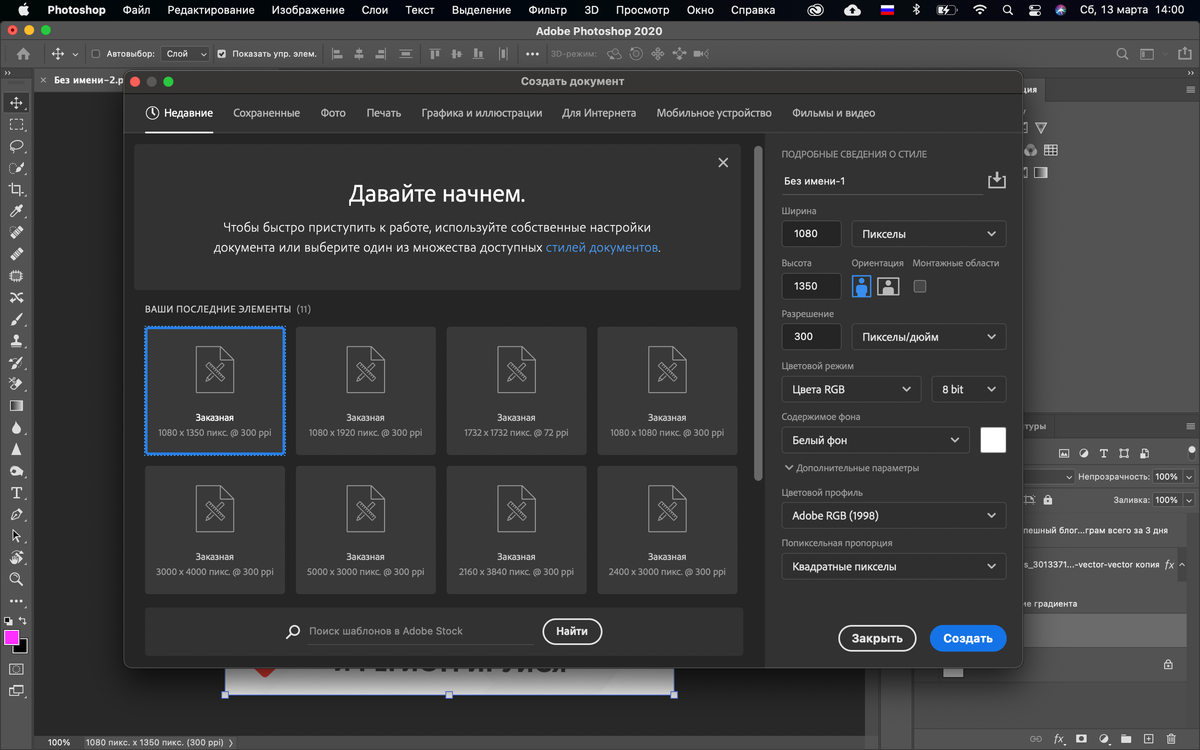Open Creative Cloud icon in menu bar
This screenshot has width=1200, height=750.
tap(816, 10)
